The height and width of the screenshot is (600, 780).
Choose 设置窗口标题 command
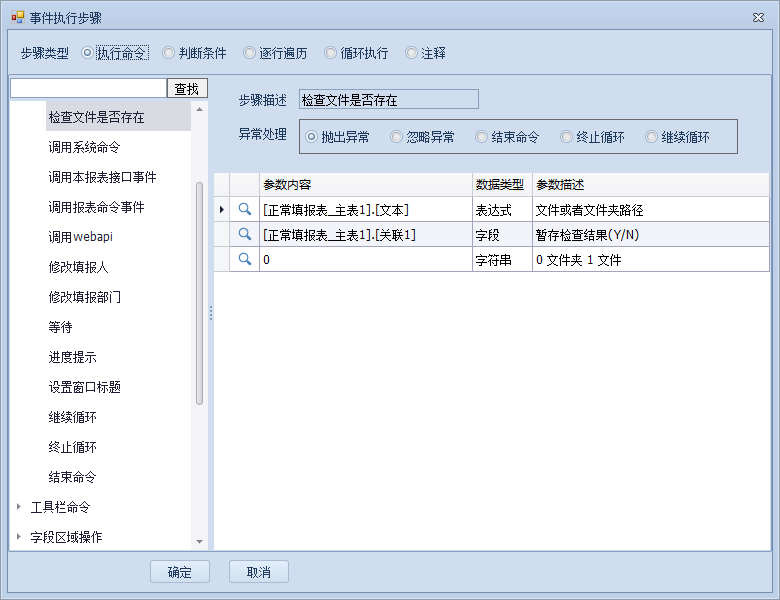click(x=84, y=387)
